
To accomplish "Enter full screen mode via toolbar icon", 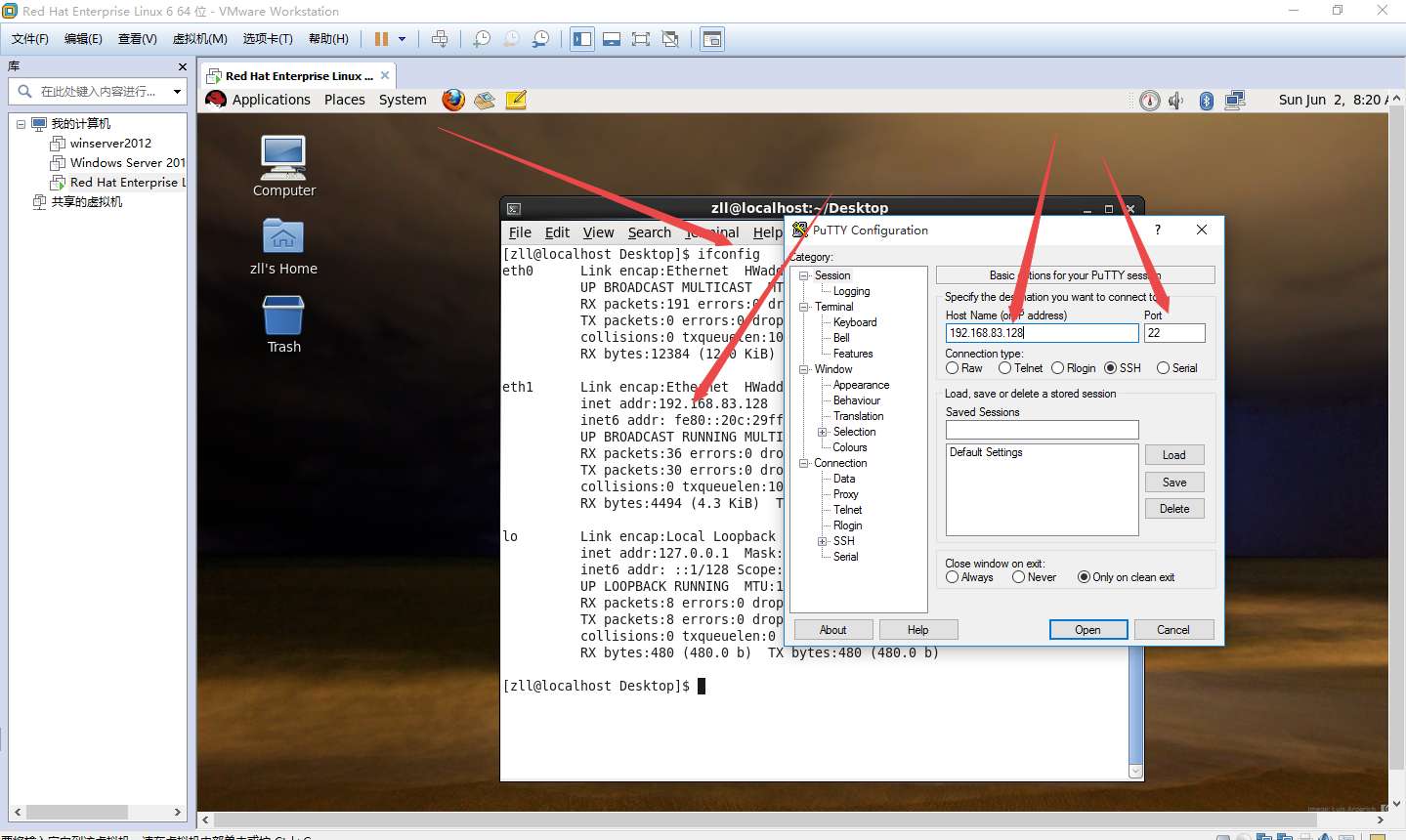I will pos(641,39).
